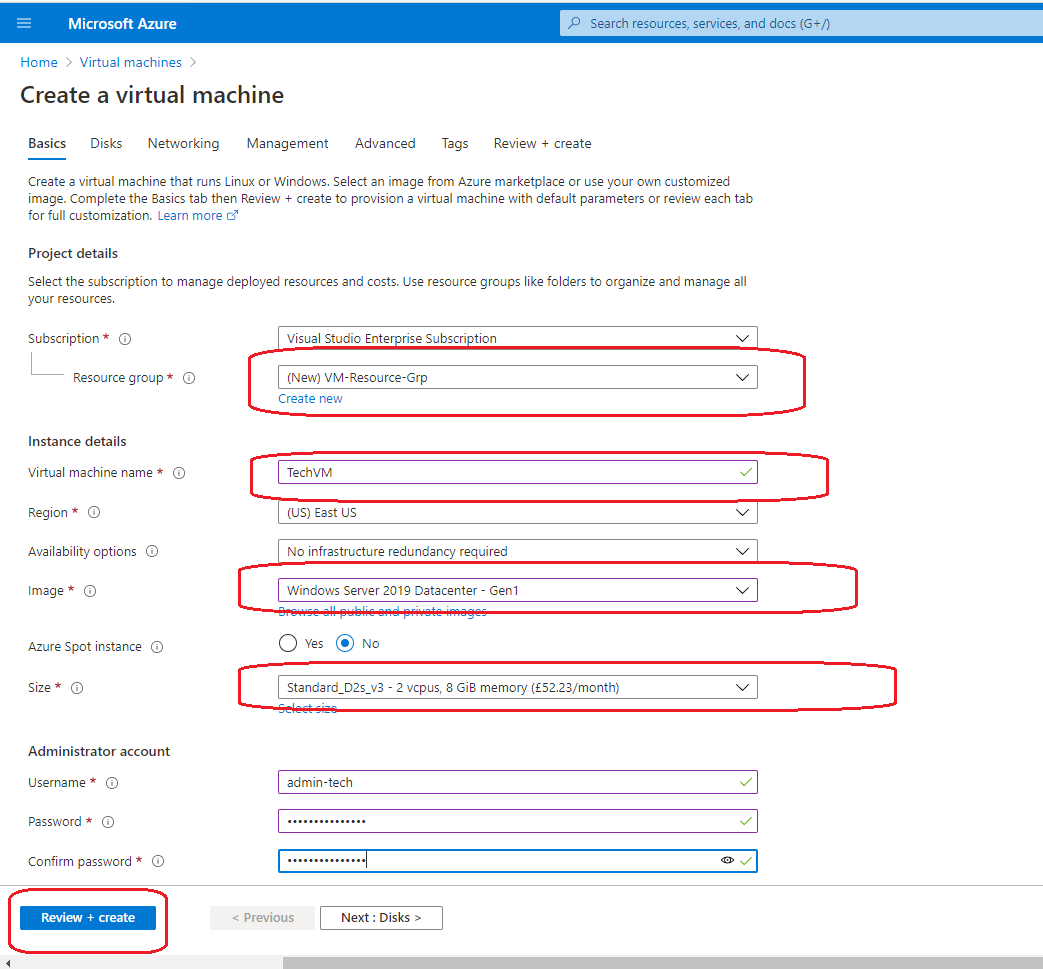Show info tooltip for Resource group
The image size is (1043, 969).
190,378
